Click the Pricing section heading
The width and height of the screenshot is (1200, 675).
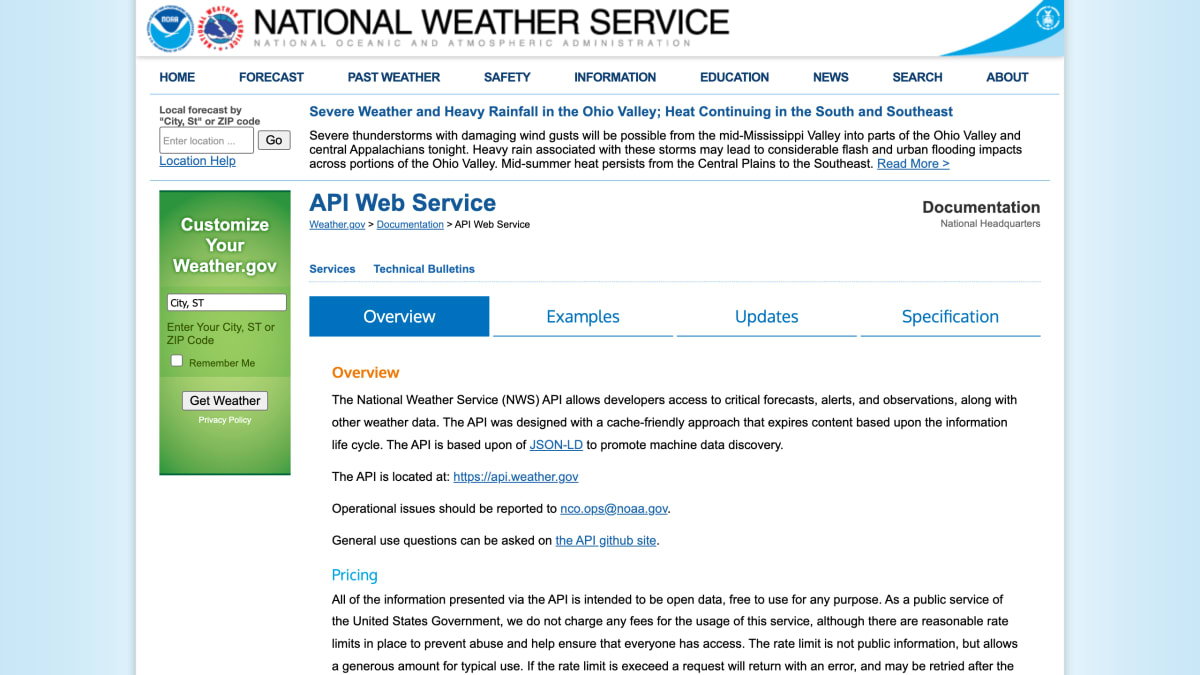(x=355, y=575)
